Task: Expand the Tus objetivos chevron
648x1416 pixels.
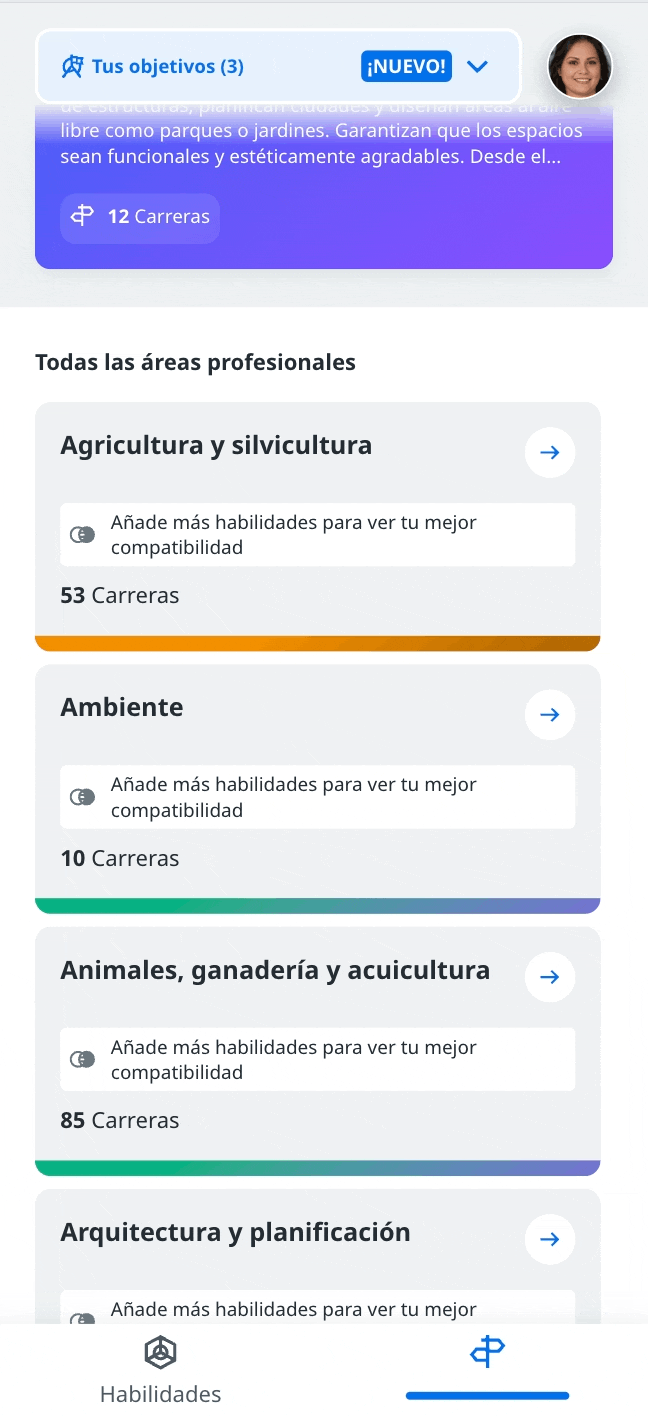Action: tap(477, 67)
